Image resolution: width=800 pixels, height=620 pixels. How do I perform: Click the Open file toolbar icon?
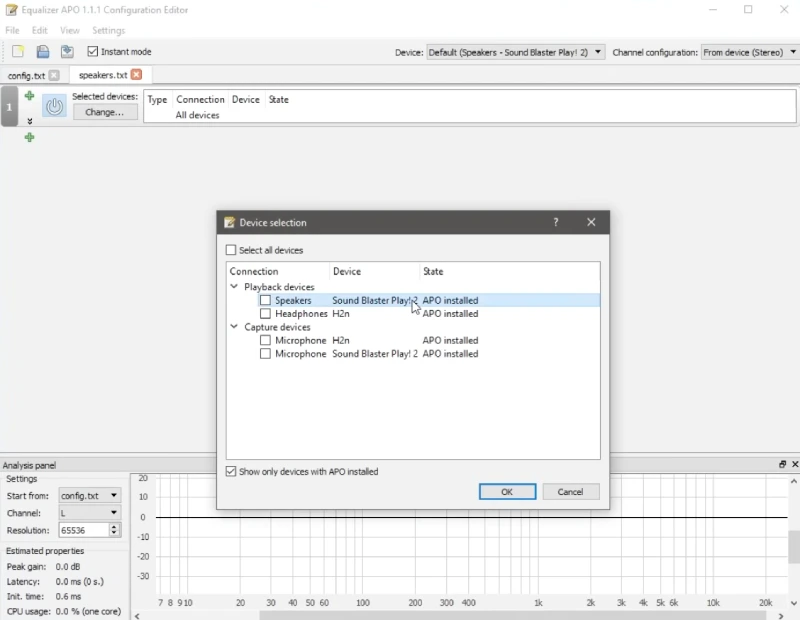[x=43, y=52]
